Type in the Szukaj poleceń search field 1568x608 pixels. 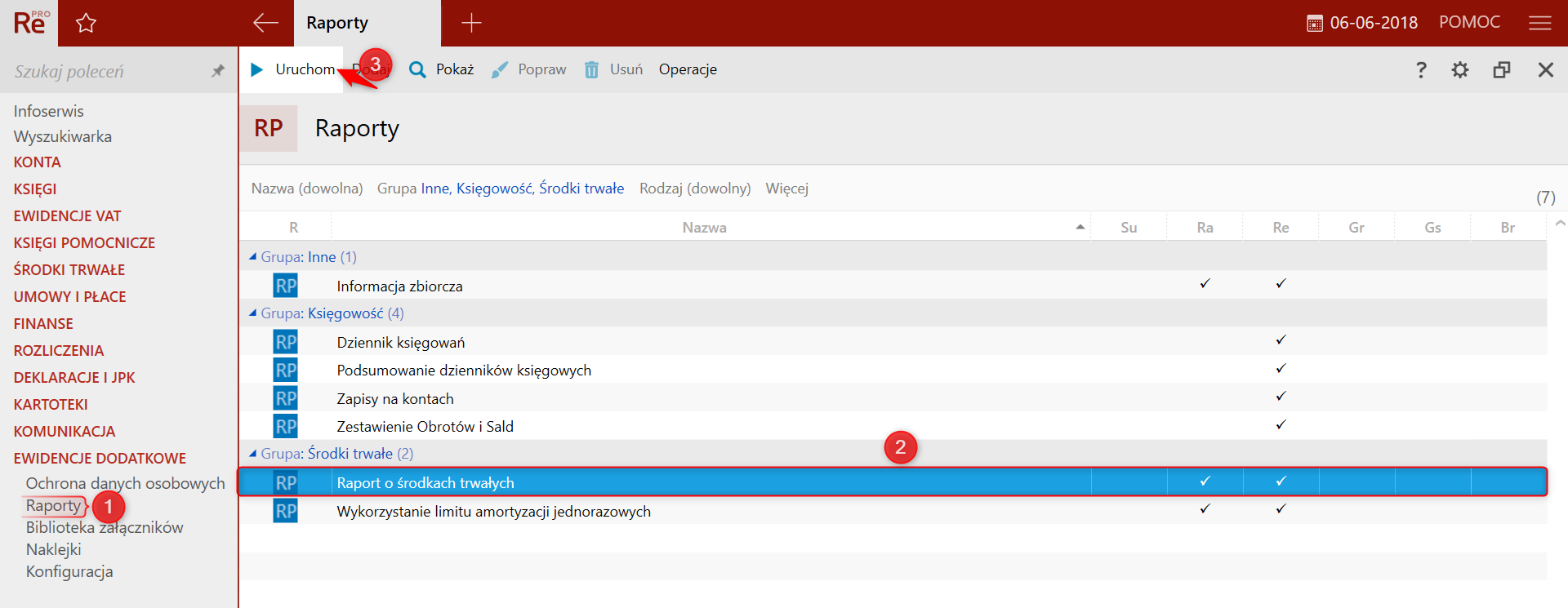(x=106, y=72)
